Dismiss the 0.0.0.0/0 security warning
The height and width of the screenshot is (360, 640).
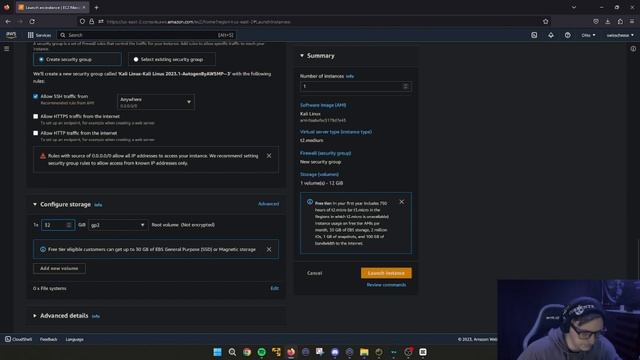coord(269,156)
